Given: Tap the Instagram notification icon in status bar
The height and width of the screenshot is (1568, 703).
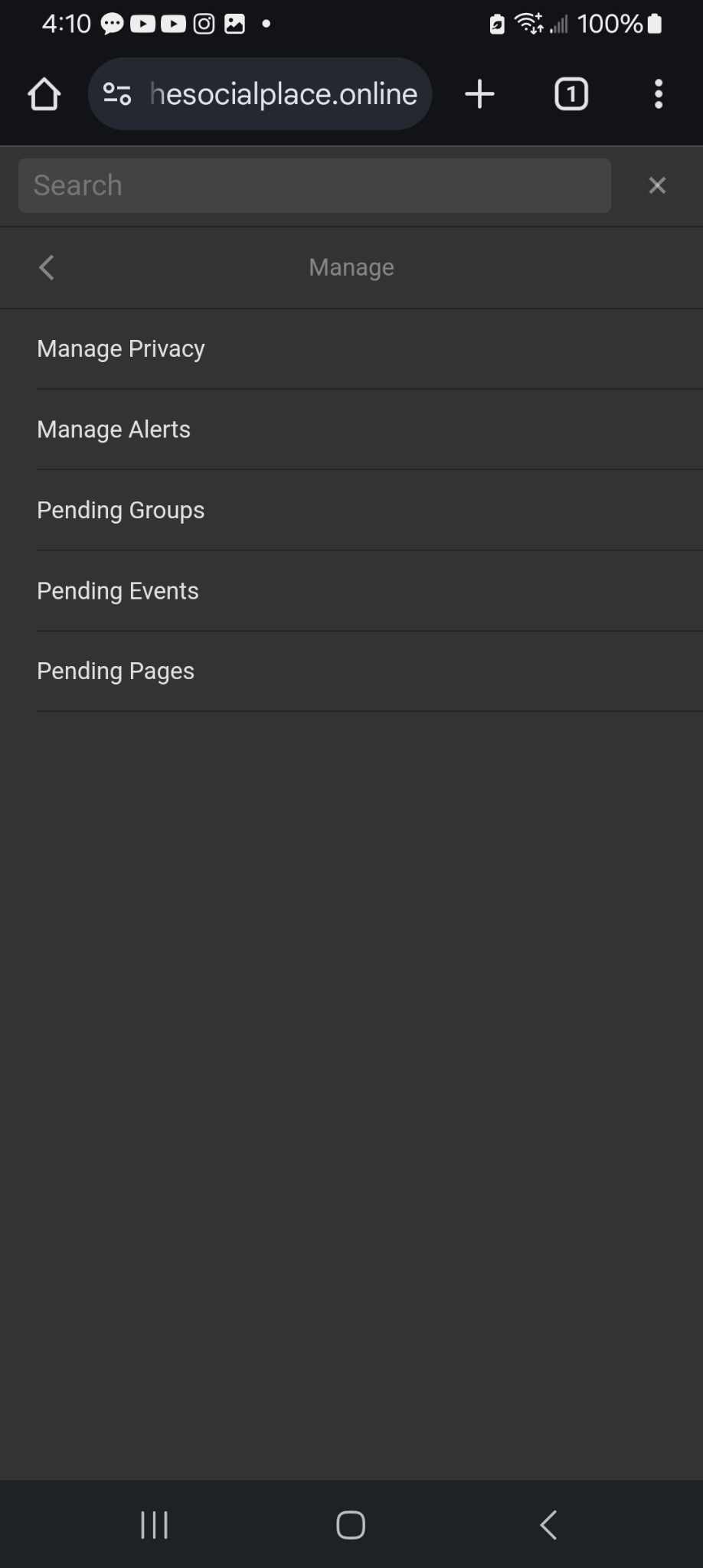Looking at the screenshot, I should point(204,24).
